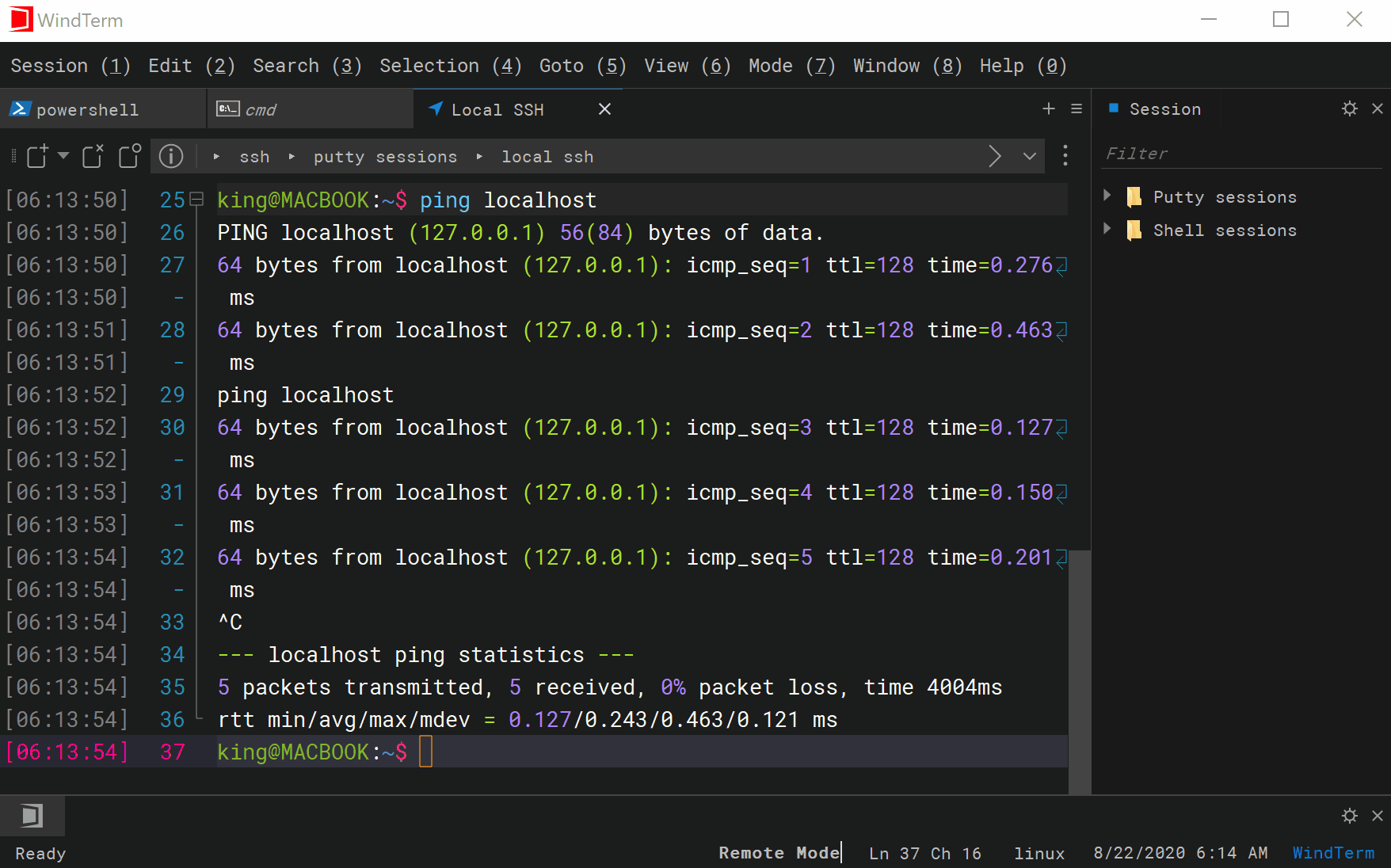This screenshot has height=868, width=1391.
Task: Open the Window menu
Action: pos(908,66)
